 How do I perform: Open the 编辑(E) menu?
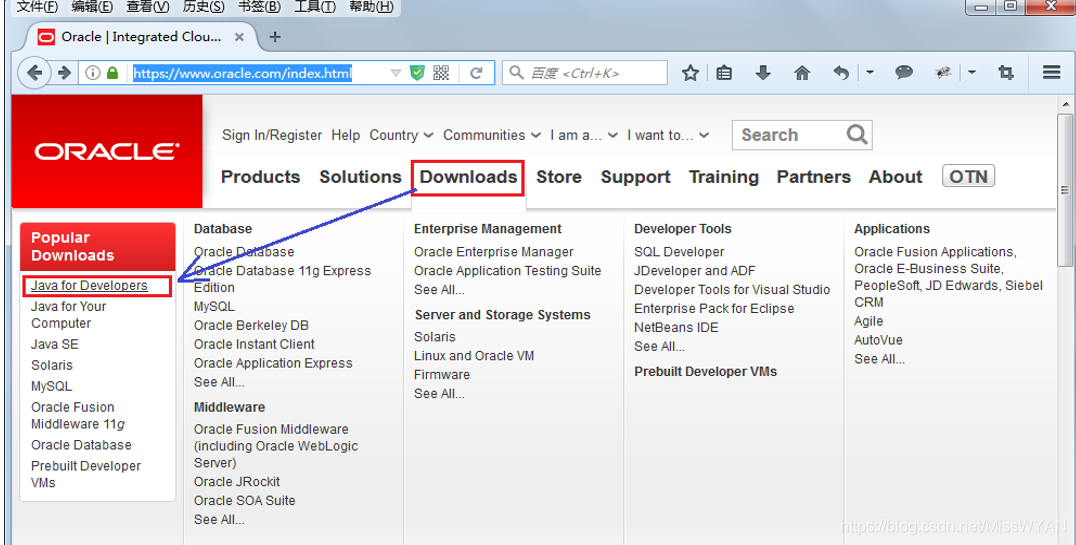(x=92, y=7)
